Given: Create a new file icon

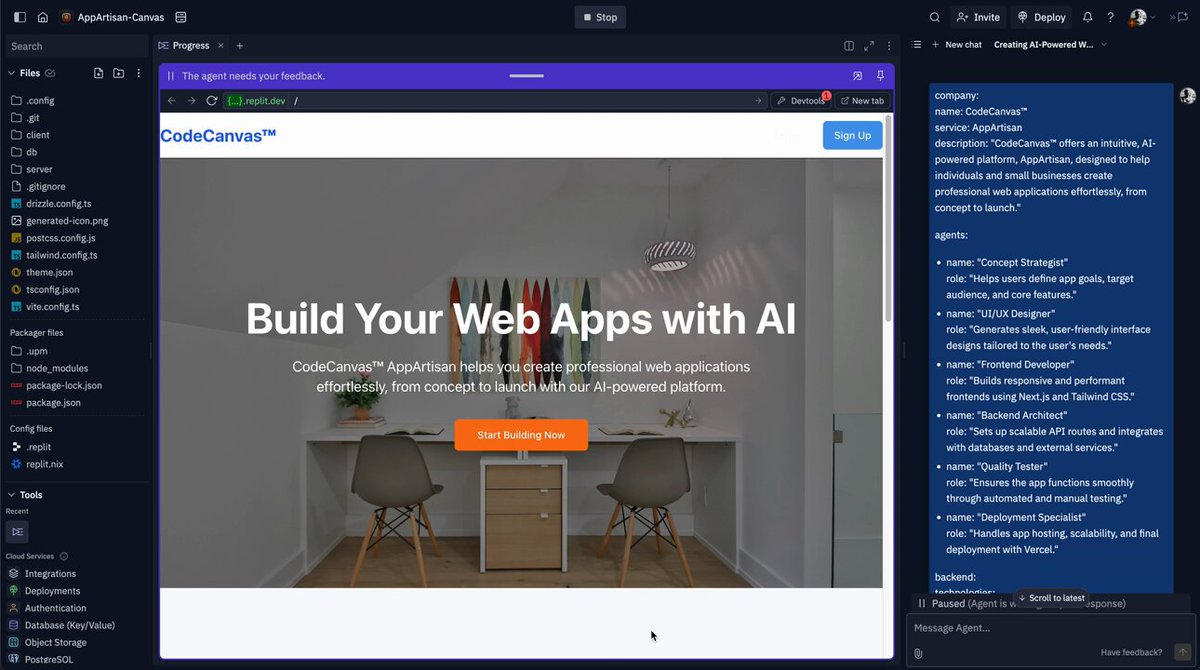Looking at the screenshot, I should pyautogui.click(x=98, y=73).
